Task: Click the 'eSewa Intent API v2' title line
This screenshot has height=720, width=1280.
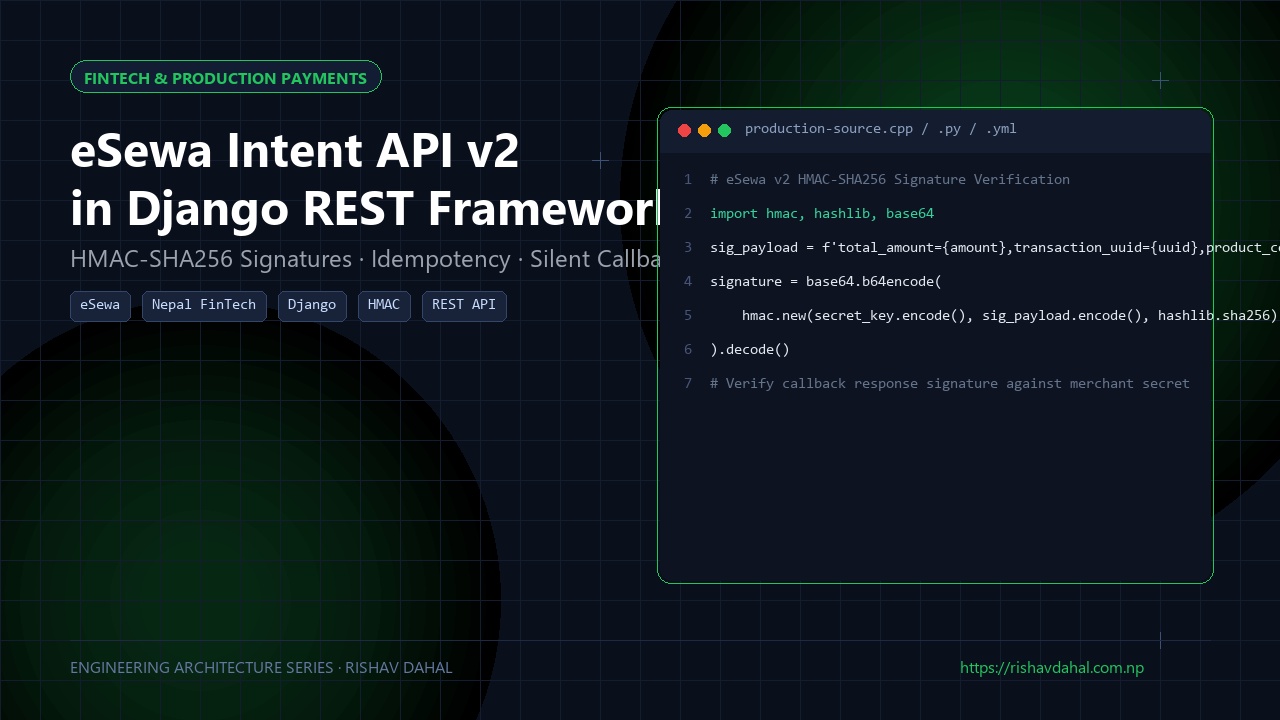Action: click(x=295, y=151)
